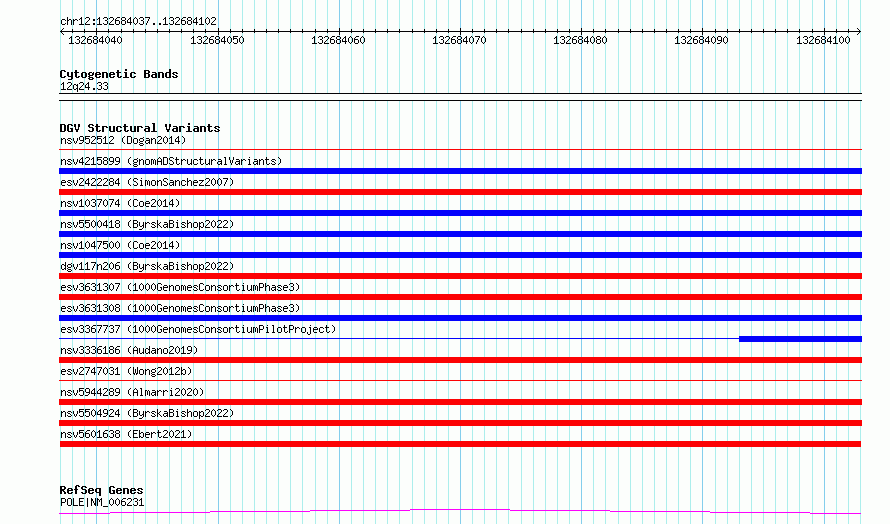
Task: Click the red bar for nsv5504924
Action: pyautogui.click(x=460, y=423)
